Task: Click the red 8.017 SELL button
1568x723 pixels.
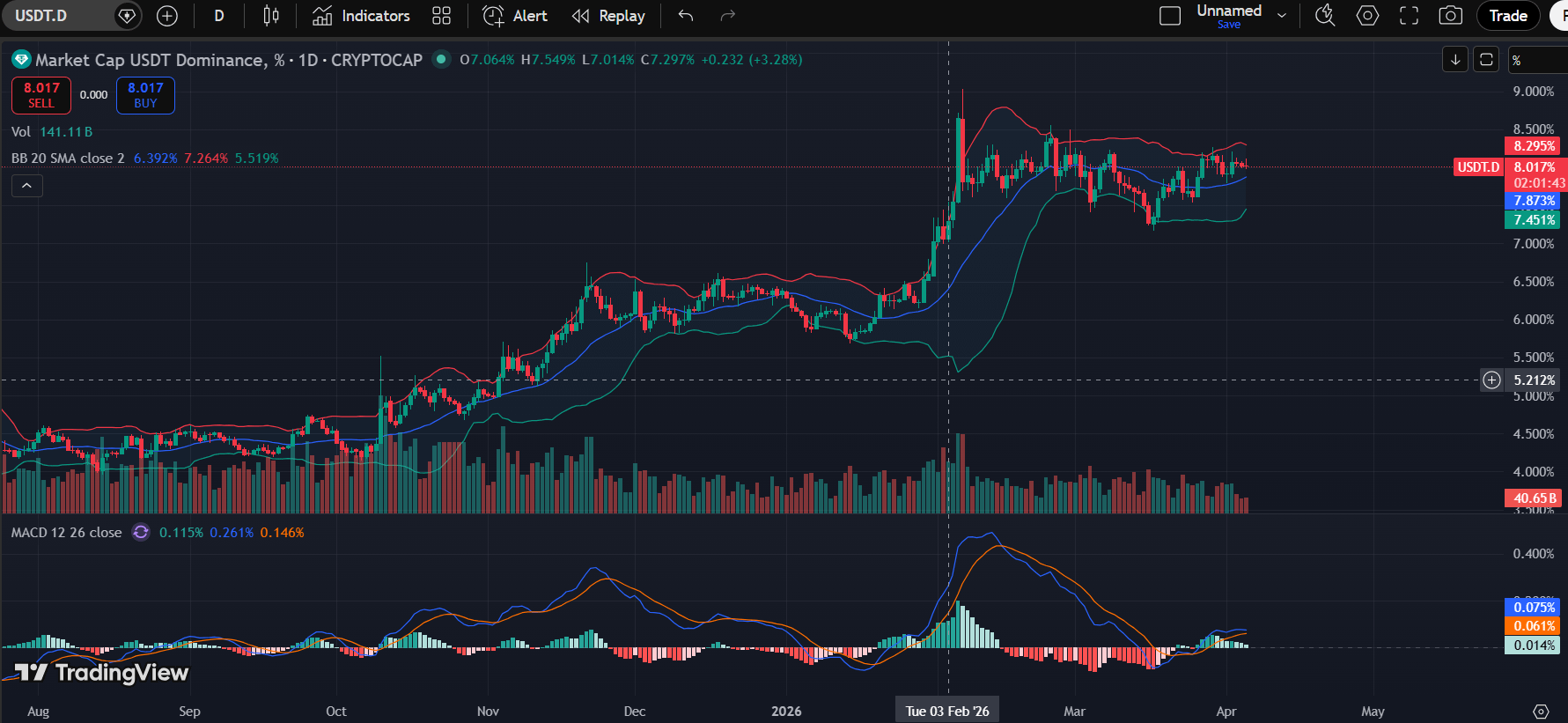Action: pos(41,95)
